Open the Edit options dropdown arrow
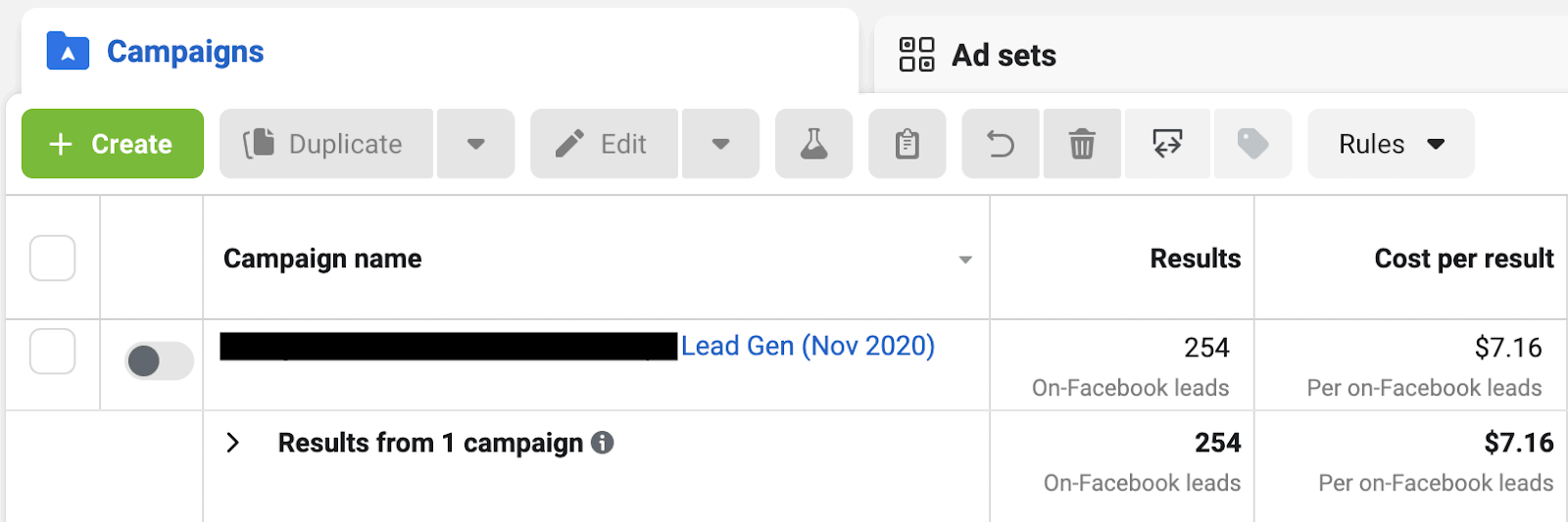The height and width of the screenshot is (522, 1568). [720, 144]
